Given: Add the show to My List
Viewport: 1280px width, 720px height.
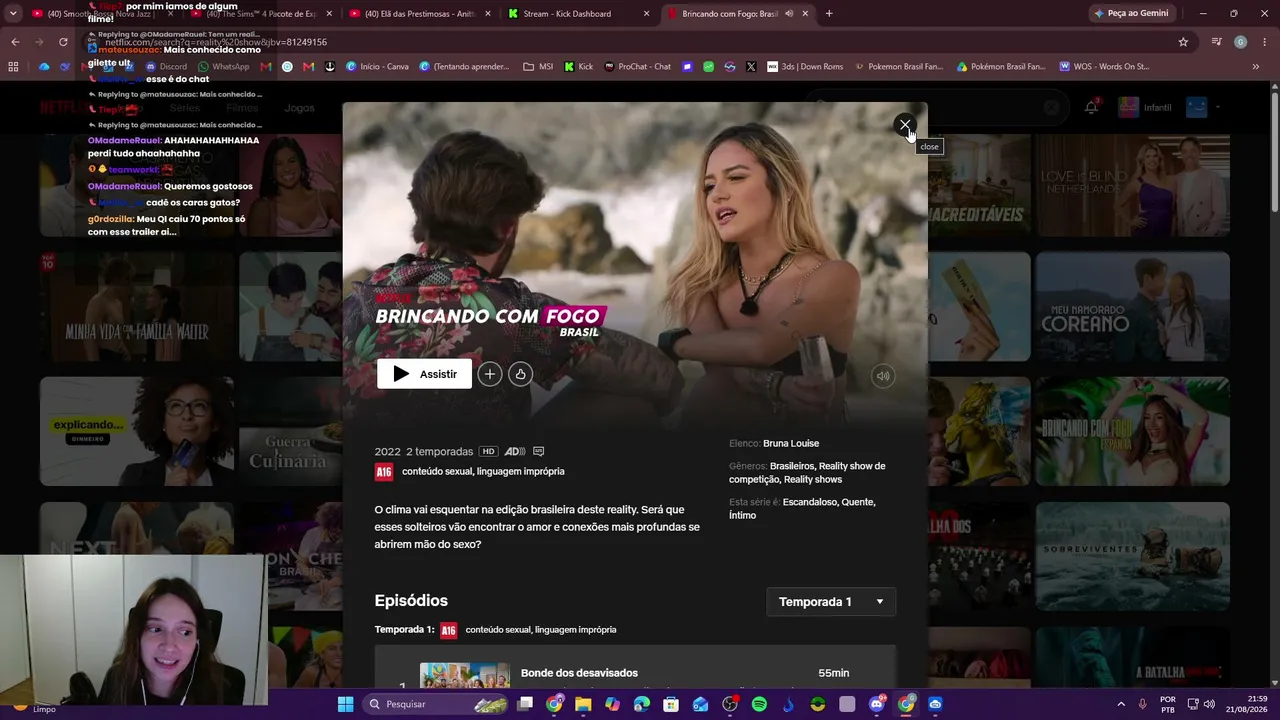Looking at the screenshot, I should click(x=489, y=374).
